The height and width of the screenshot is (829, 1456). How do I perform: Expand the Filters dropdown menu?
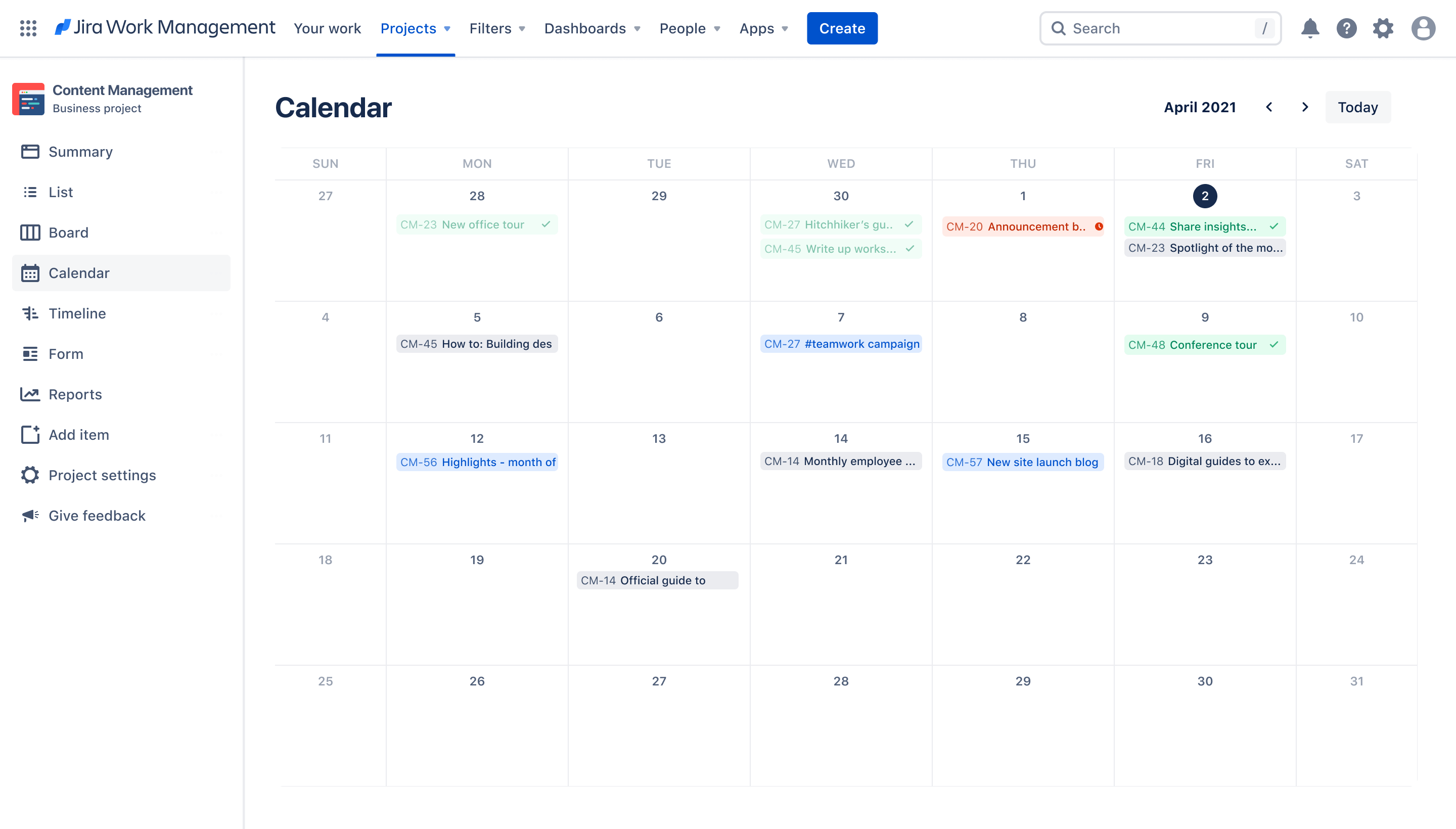pyautogui.click(x=497, y=27)
